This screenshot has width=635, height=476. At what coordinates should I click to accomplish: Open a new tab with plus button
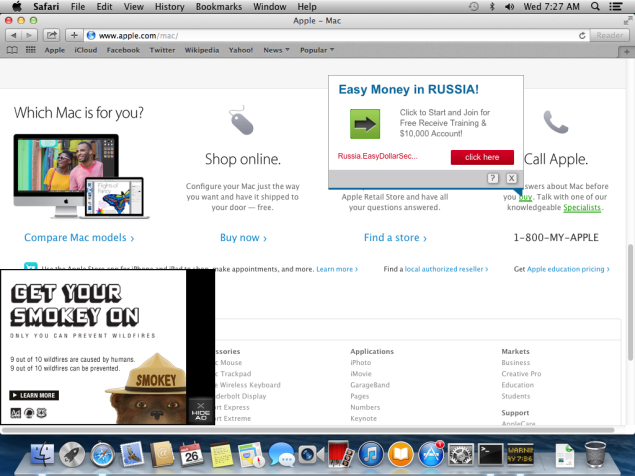click(626, 52)
